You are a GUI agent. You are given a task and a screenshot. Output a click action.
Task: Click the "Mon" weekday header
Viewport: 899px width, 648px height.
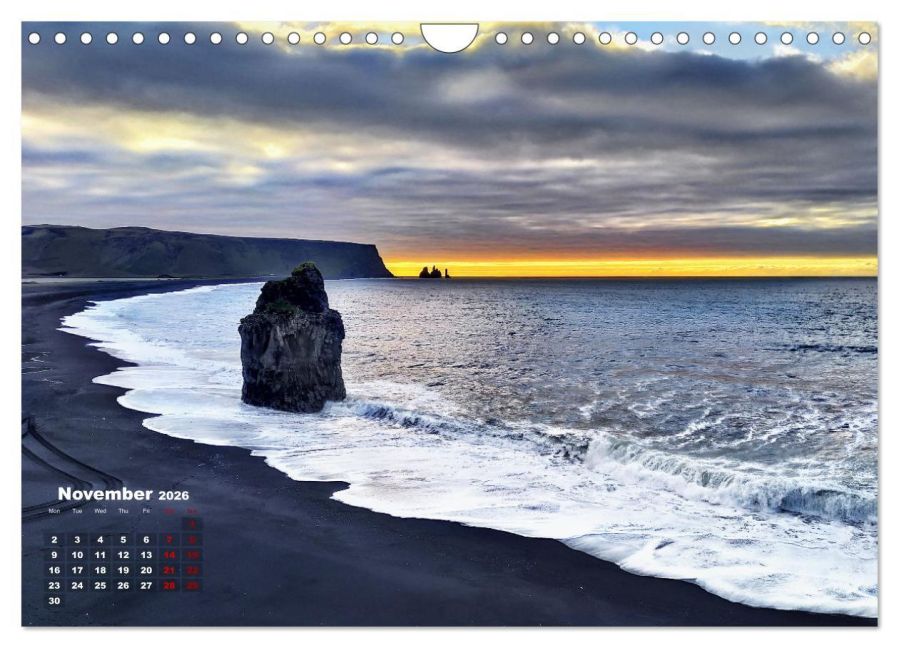pyautogui.click(x=54, y=511)
